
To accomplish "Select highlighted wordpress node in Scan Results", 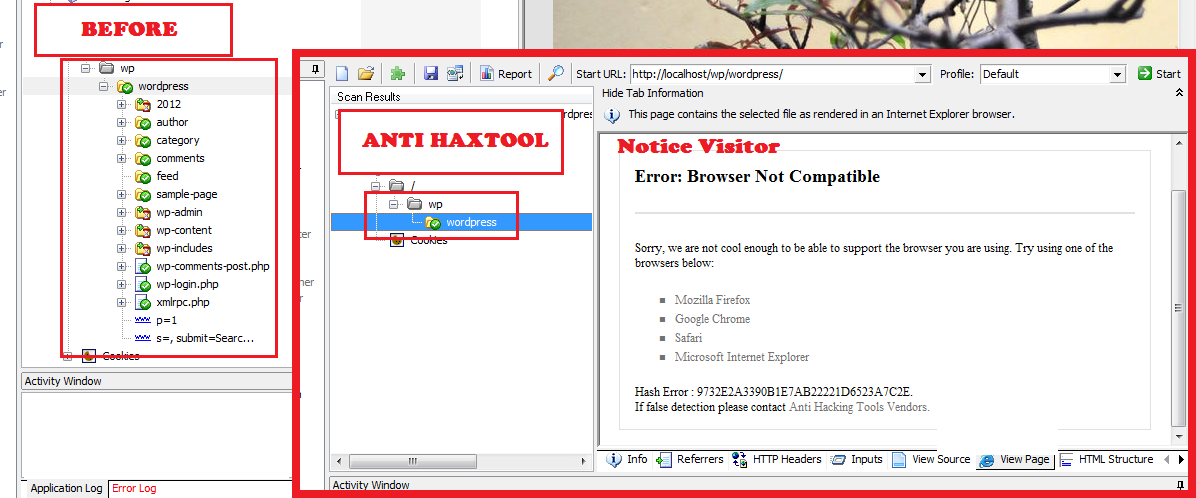I will 471,223.
